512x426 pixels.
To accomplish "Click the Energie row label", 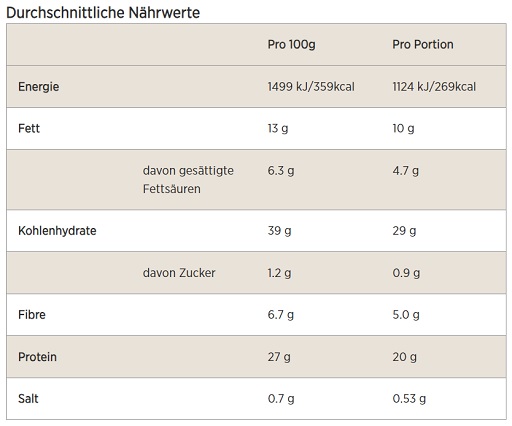I will tap(39, 87).
